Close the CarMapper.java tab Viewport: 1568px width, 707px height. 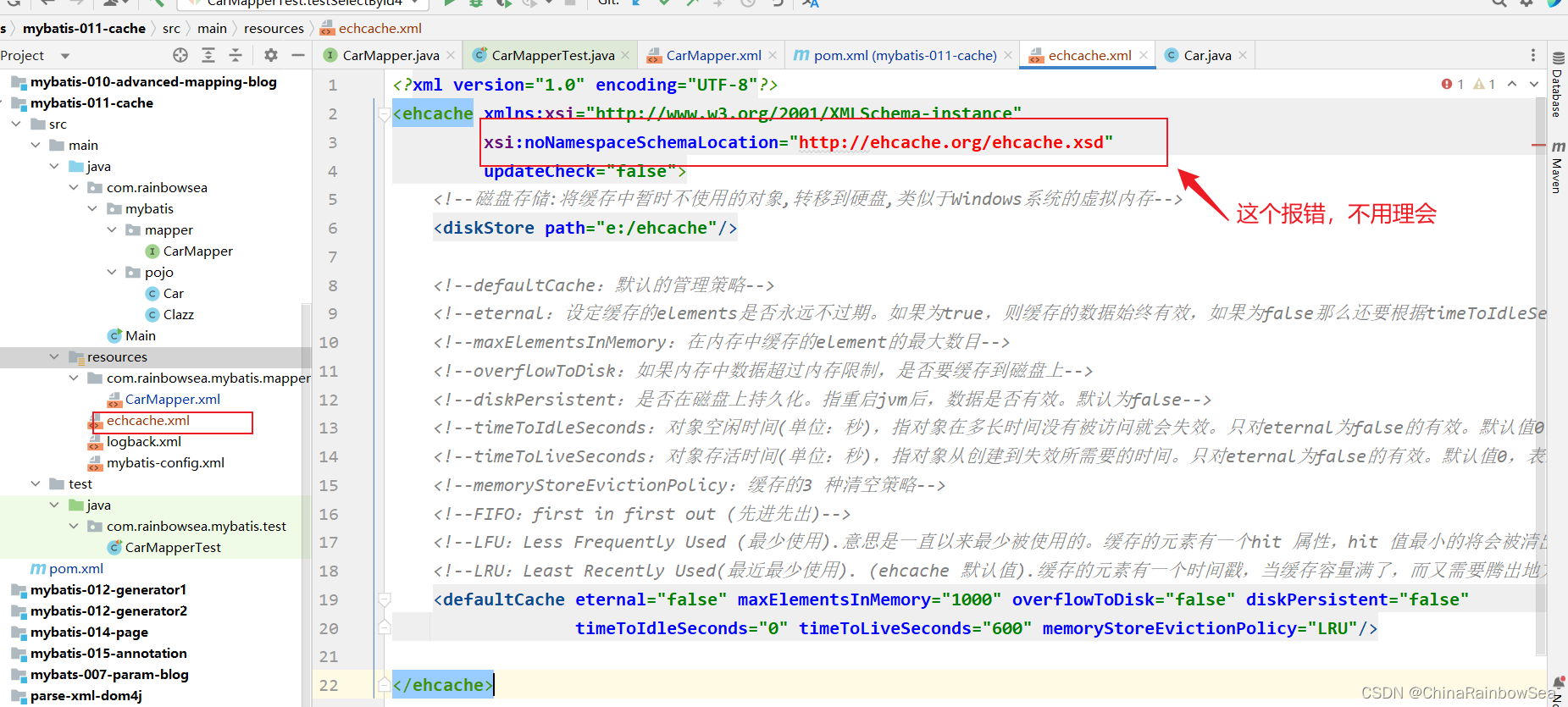[451, 55]
